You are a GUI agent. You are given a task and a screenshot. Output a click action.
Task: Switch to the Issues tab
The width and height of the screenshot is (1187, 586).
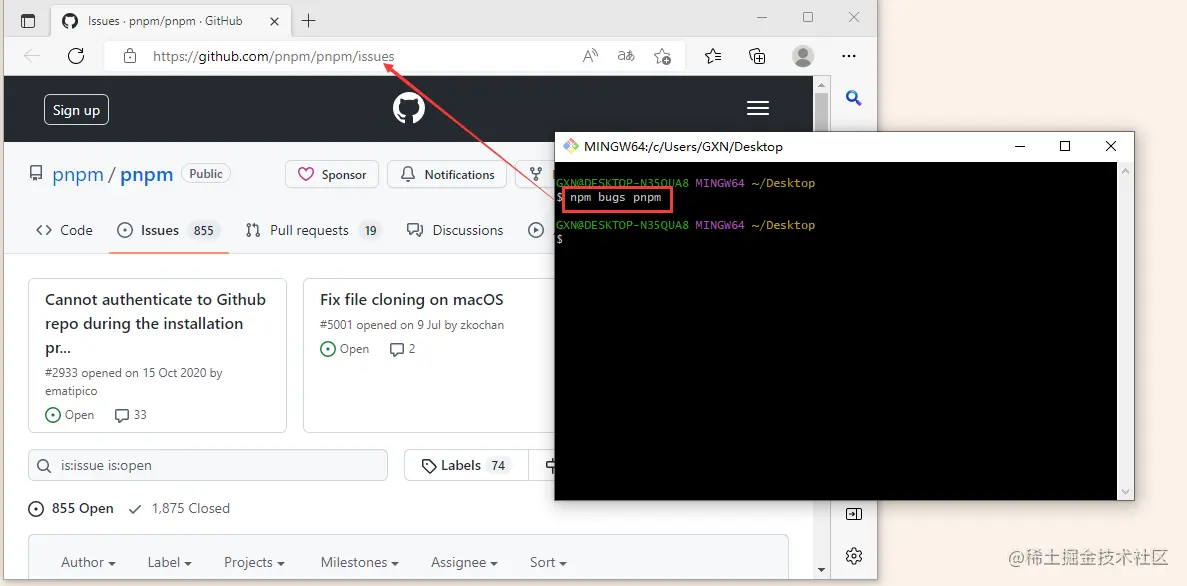168,230
